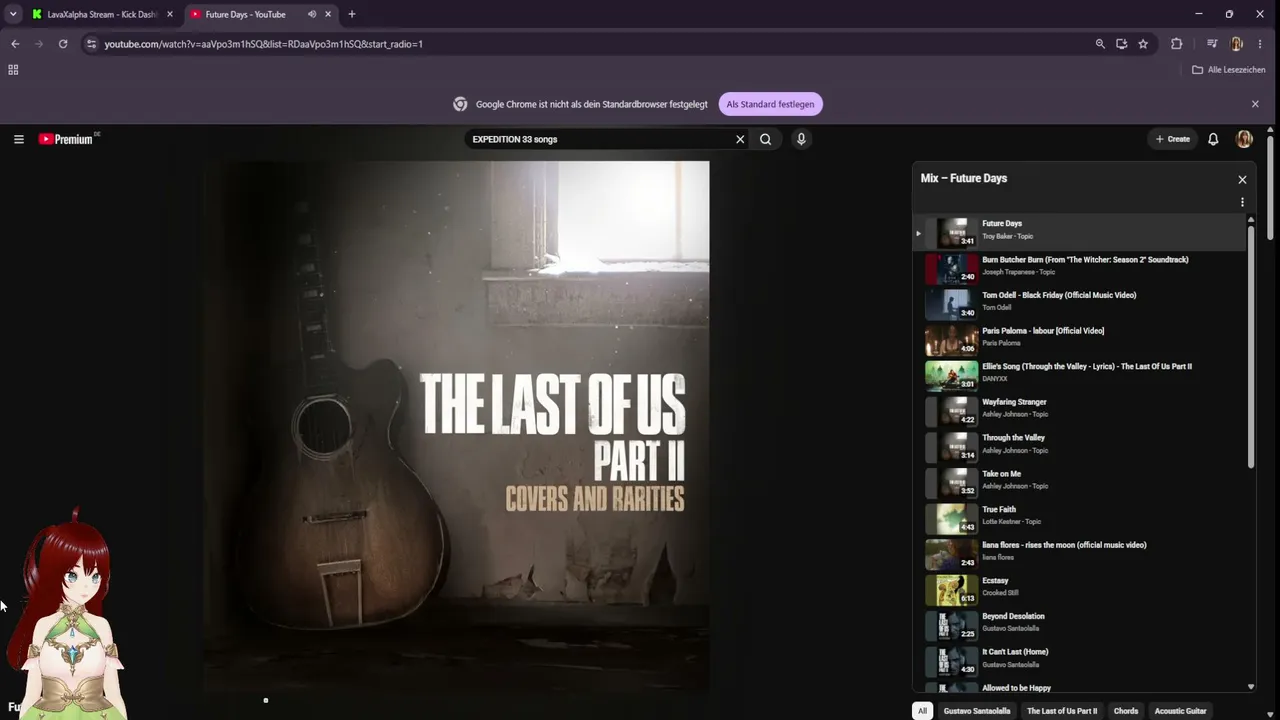This screenshot has height=720, width=1280.
Task: Open Alle Lesezeichen bookmarks folder
Action: pos(1229,70)
